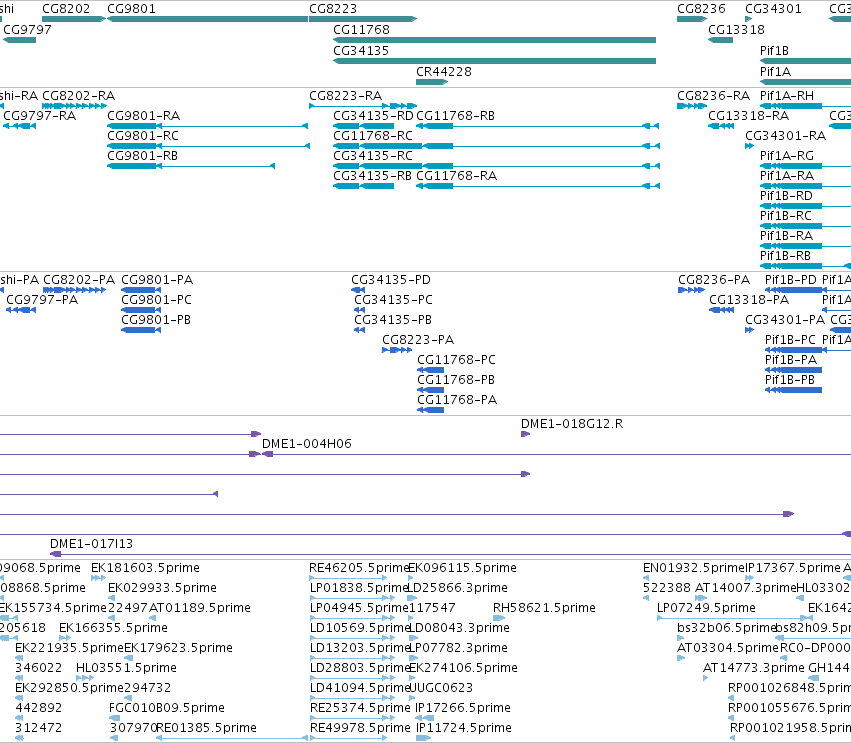Select the CG9797 gene
851x743 pixels.
coord(20,40)
